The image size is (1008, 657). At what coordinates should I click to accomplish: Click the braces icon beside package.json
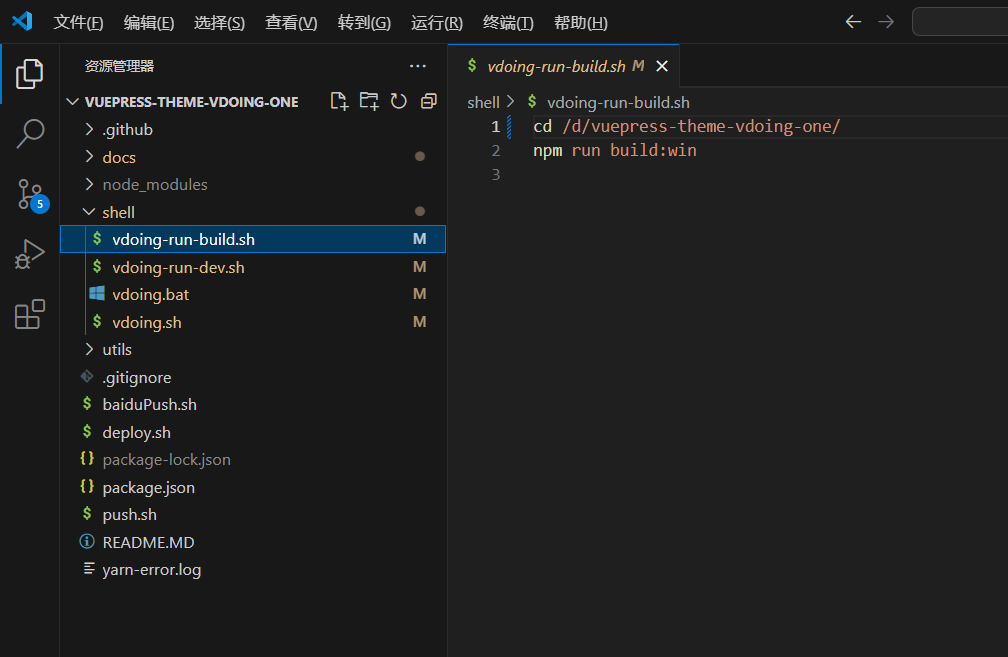[87, 486]
